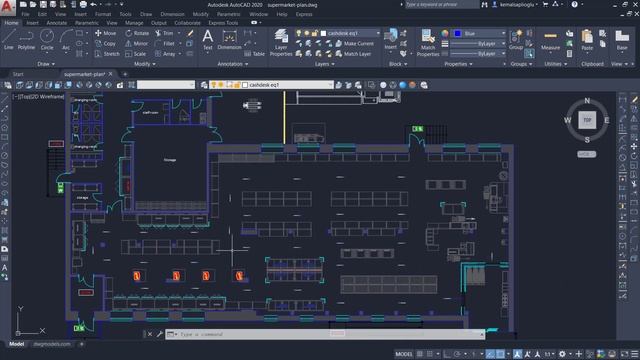640x360 pixels.
Task: Expand the Properties panel
Action: tap(458, 64)
